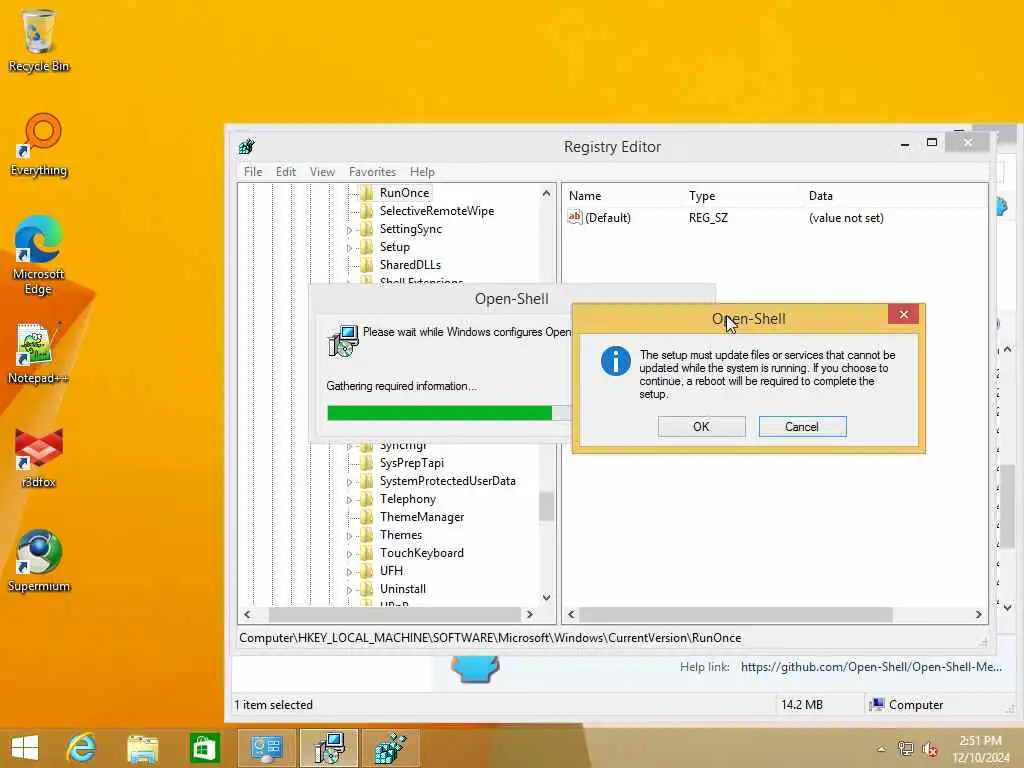Select the ThemeManager registry key
This screenshot has height=768, width=1024.
click(422, 517)
